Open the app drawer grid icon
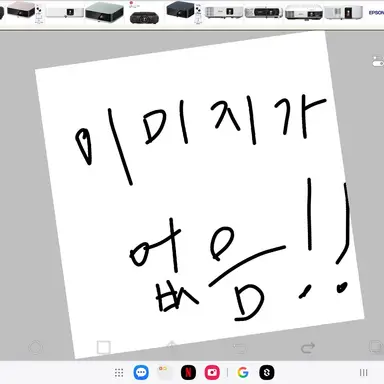This screenshot has height=384, width=384. (119, 373)
